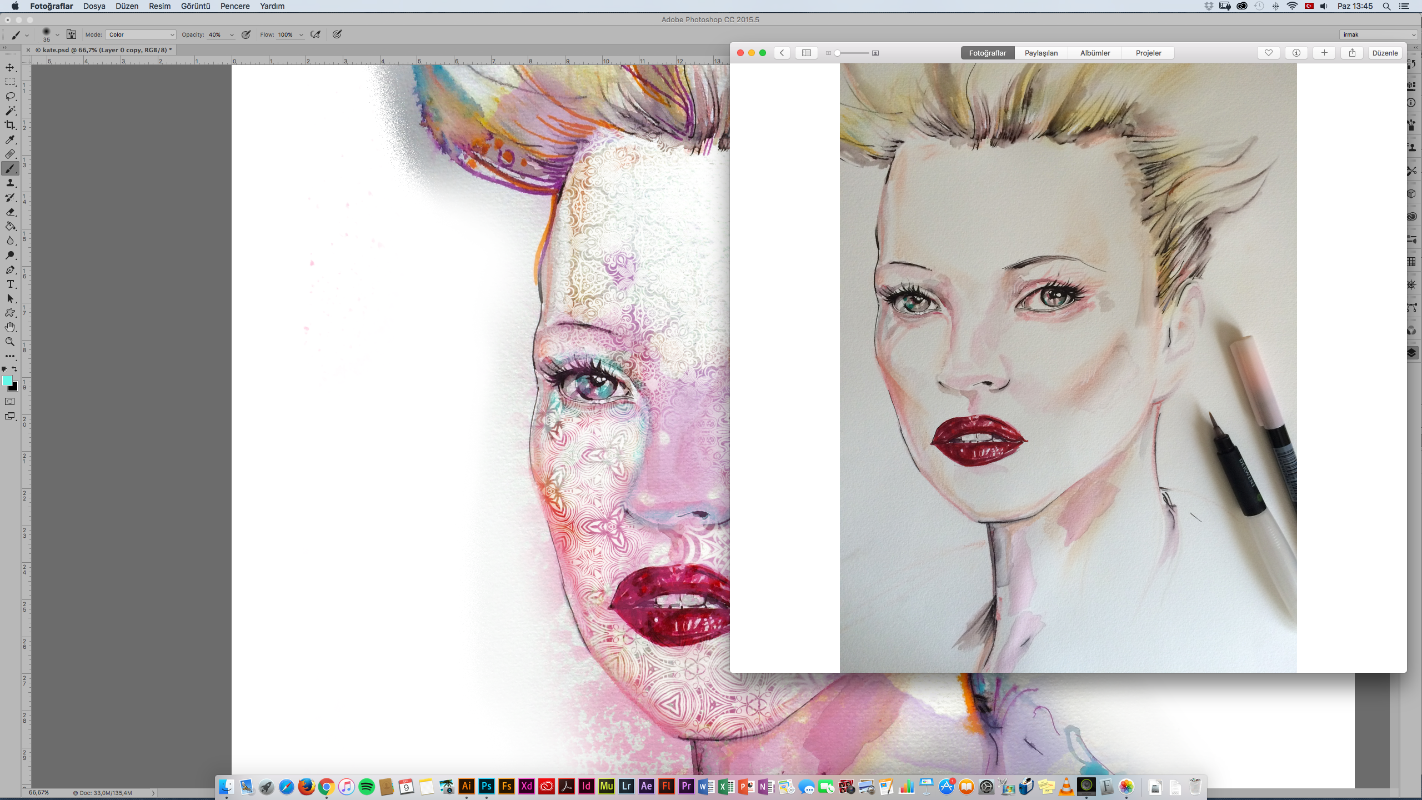This screenshot has height=800, width=1422.
Task: Switch to the Fotoğraflar tab in Photos
Action: 988,53
